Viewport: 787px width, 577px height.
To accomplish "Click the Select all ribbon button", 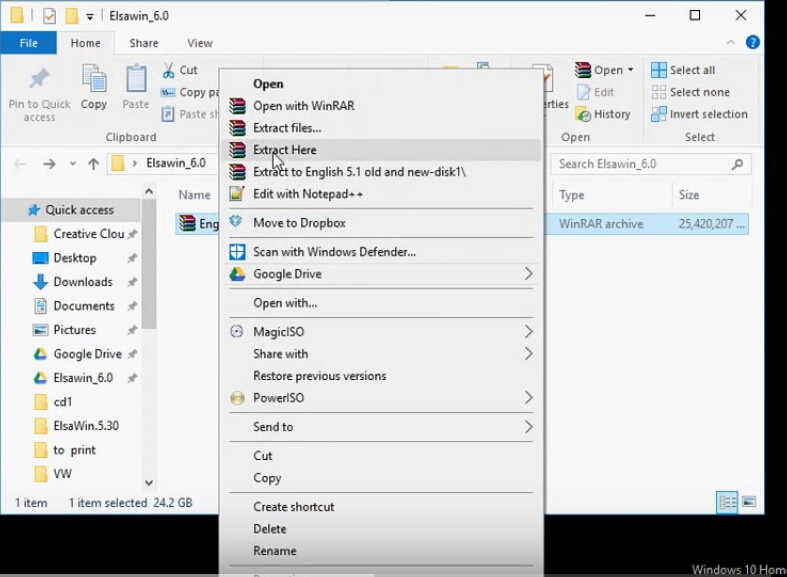I will coord(683,70).
